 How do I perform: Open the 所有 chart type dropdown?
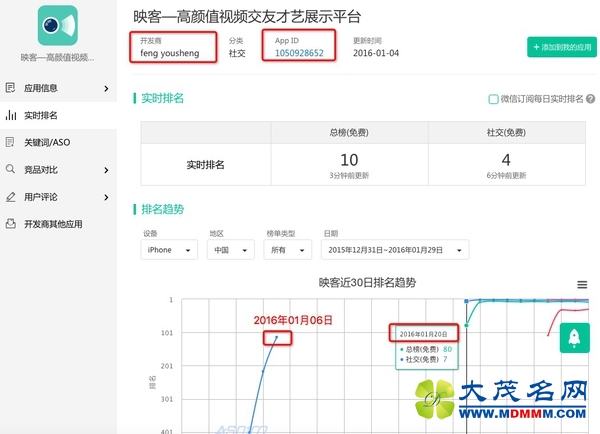pos(287,250)
